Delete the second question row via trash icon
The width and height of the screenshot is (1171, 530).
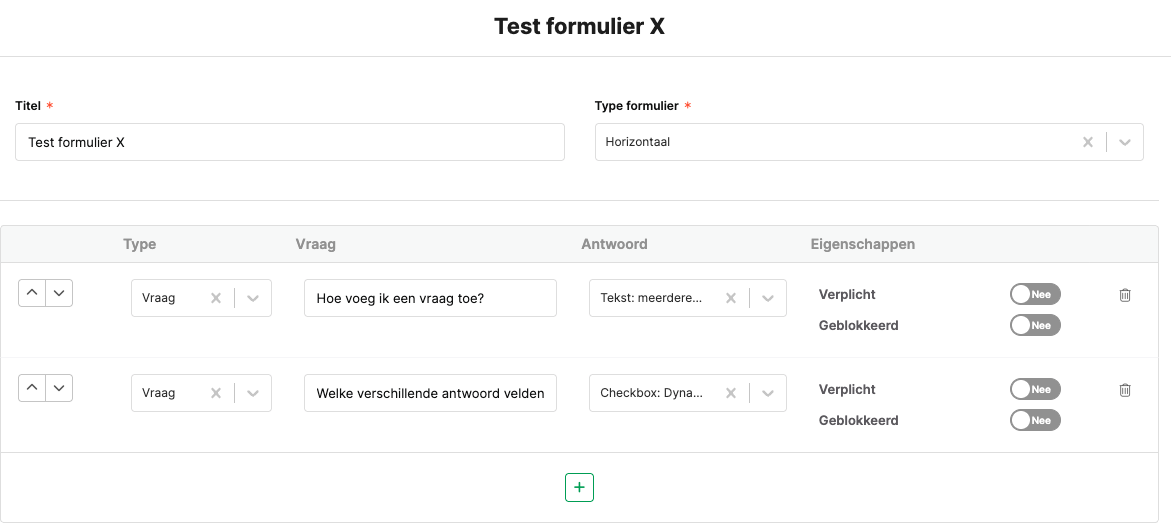(x=1125, y=390)
